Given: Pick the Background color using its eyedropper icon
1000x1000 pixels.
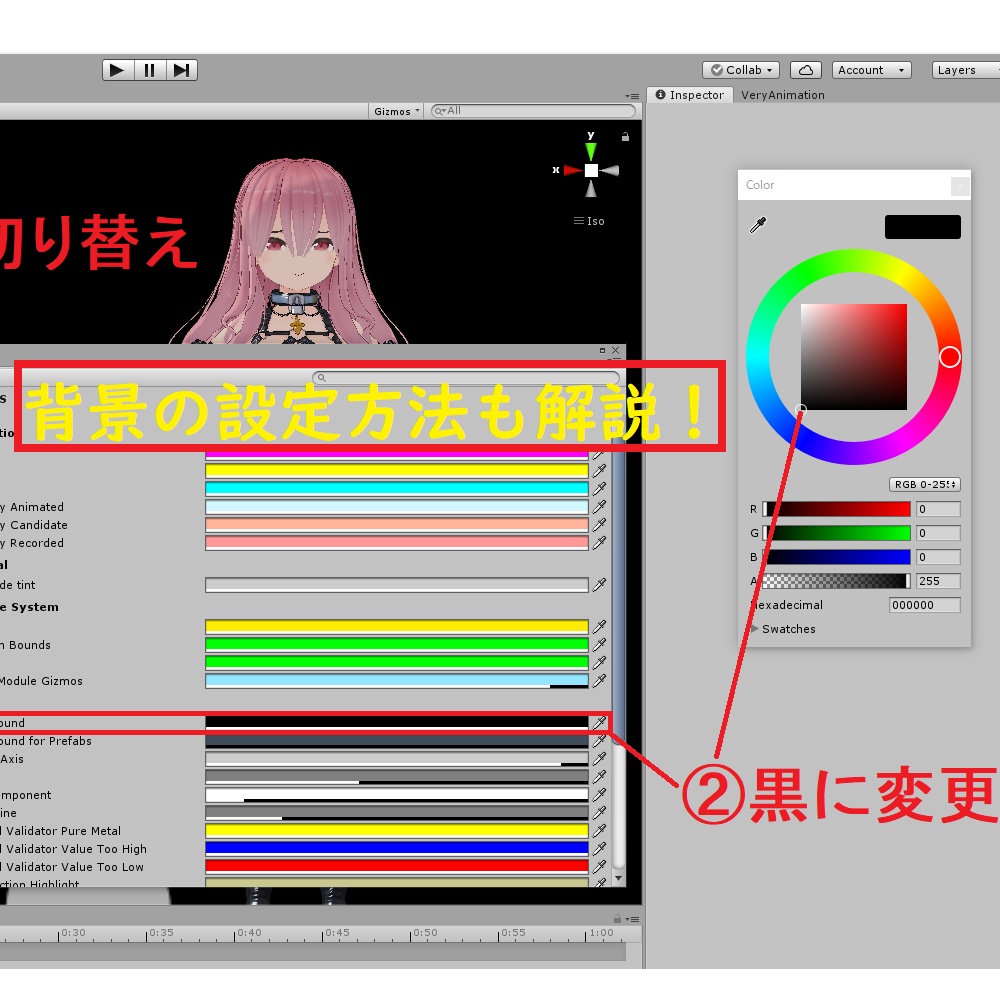Looking at the screenshot, I should (x=598, y=722).
